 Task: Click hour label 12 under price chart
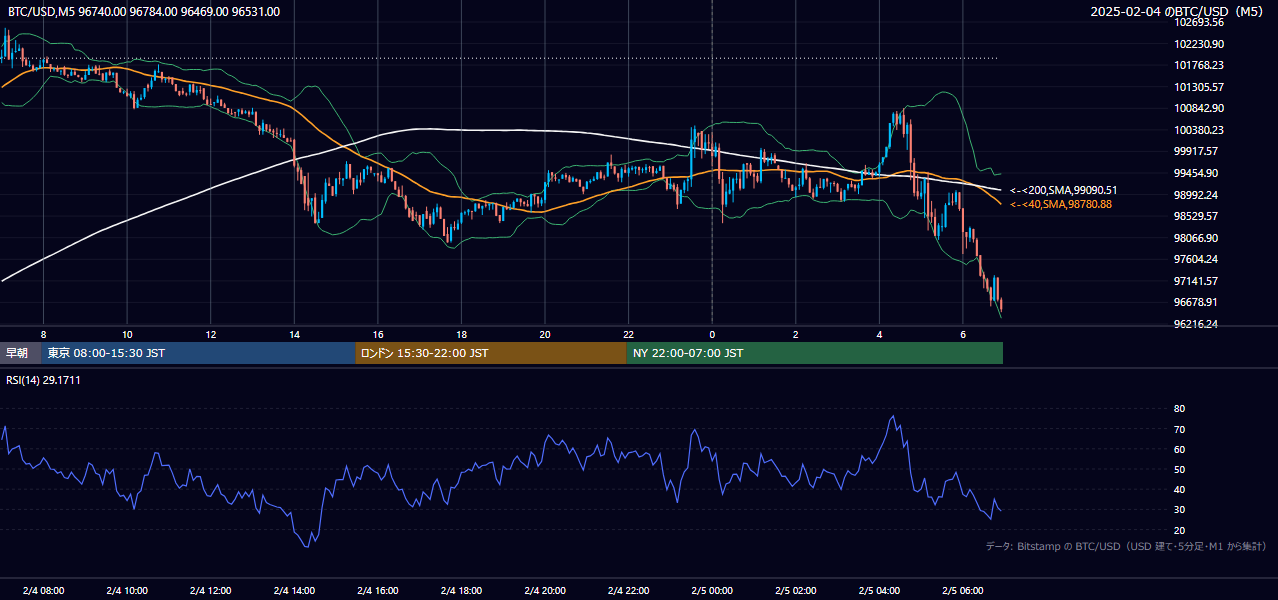[x=210, y=334]
